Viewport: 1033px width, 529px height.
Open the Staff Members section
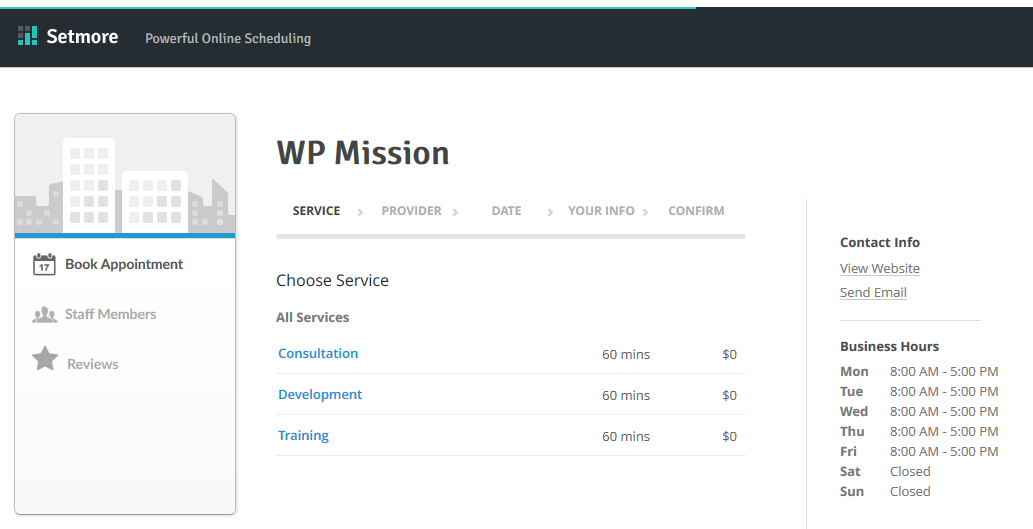point(110,314)
